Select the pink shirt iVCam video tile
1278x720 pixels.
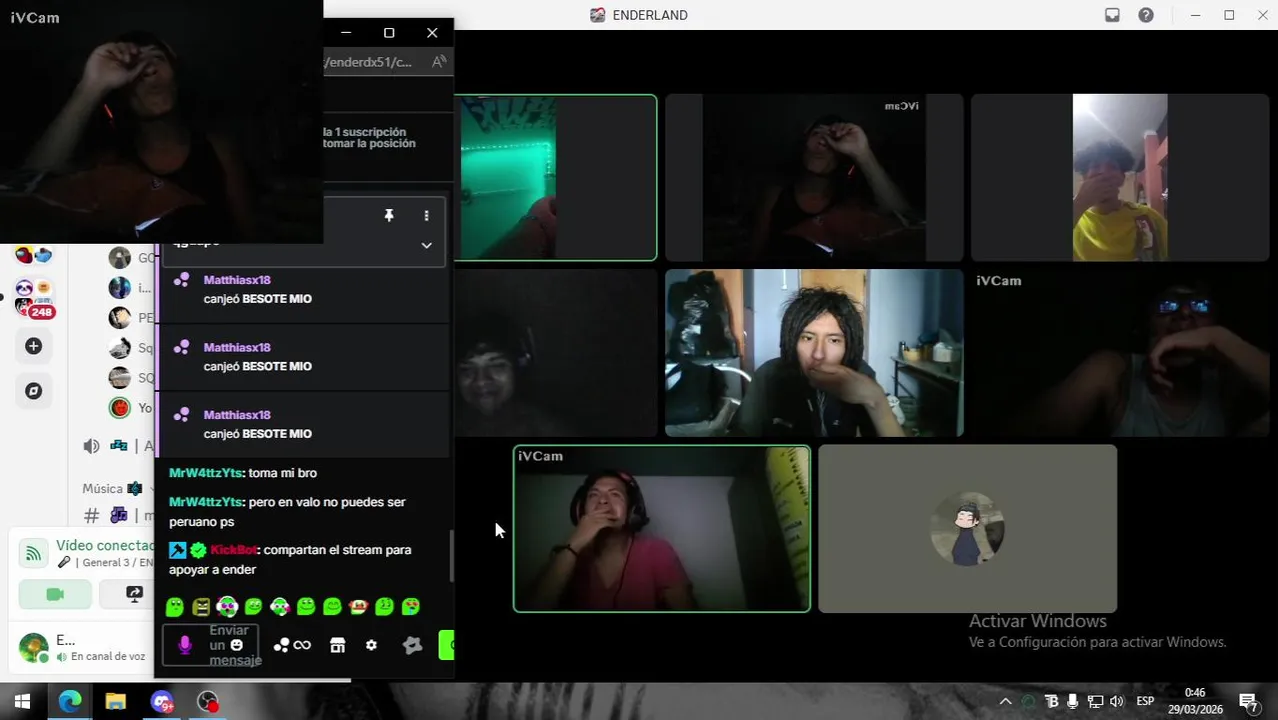coord(662,528)
